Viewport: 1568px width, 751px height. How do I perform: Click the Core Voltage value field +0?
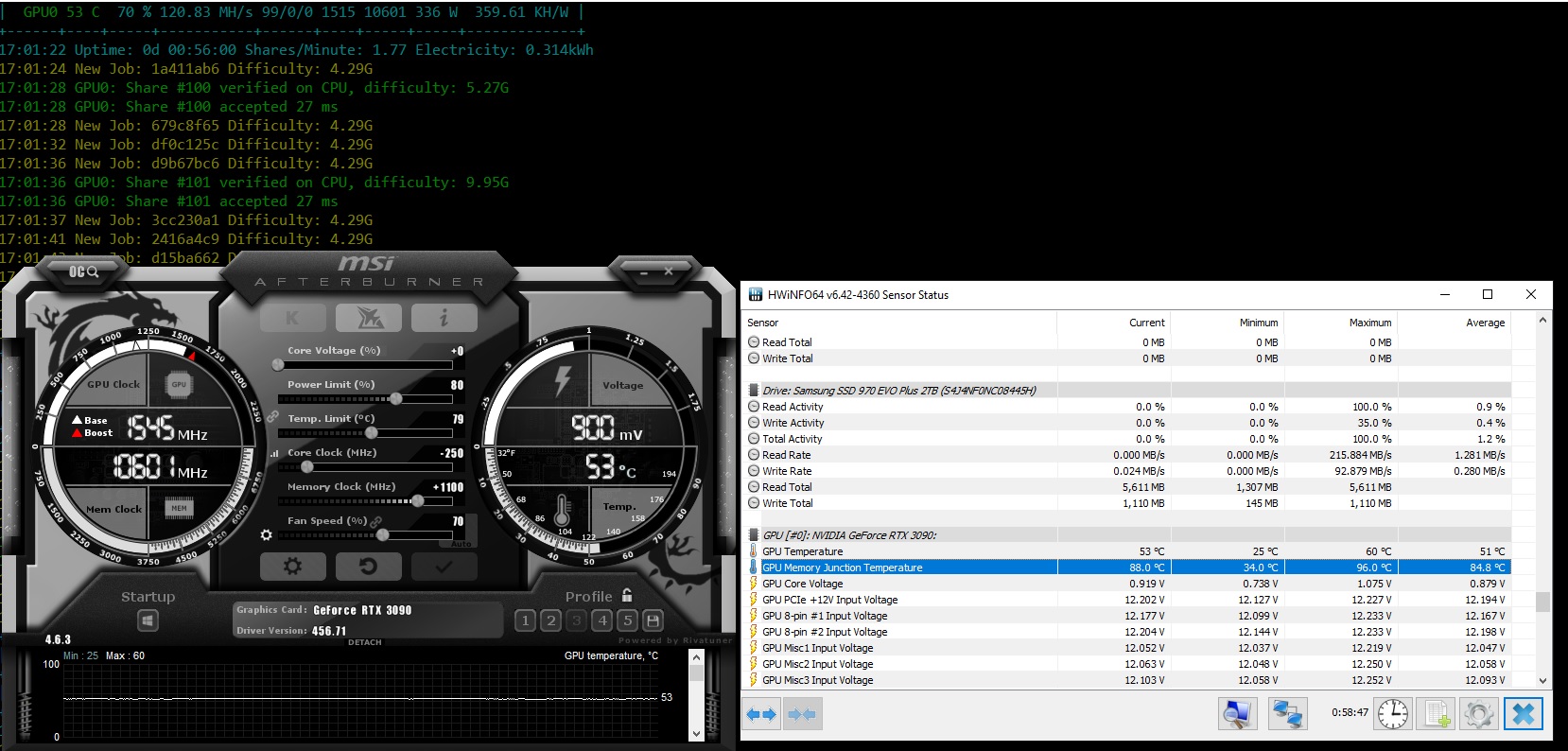tap(457, 351)
